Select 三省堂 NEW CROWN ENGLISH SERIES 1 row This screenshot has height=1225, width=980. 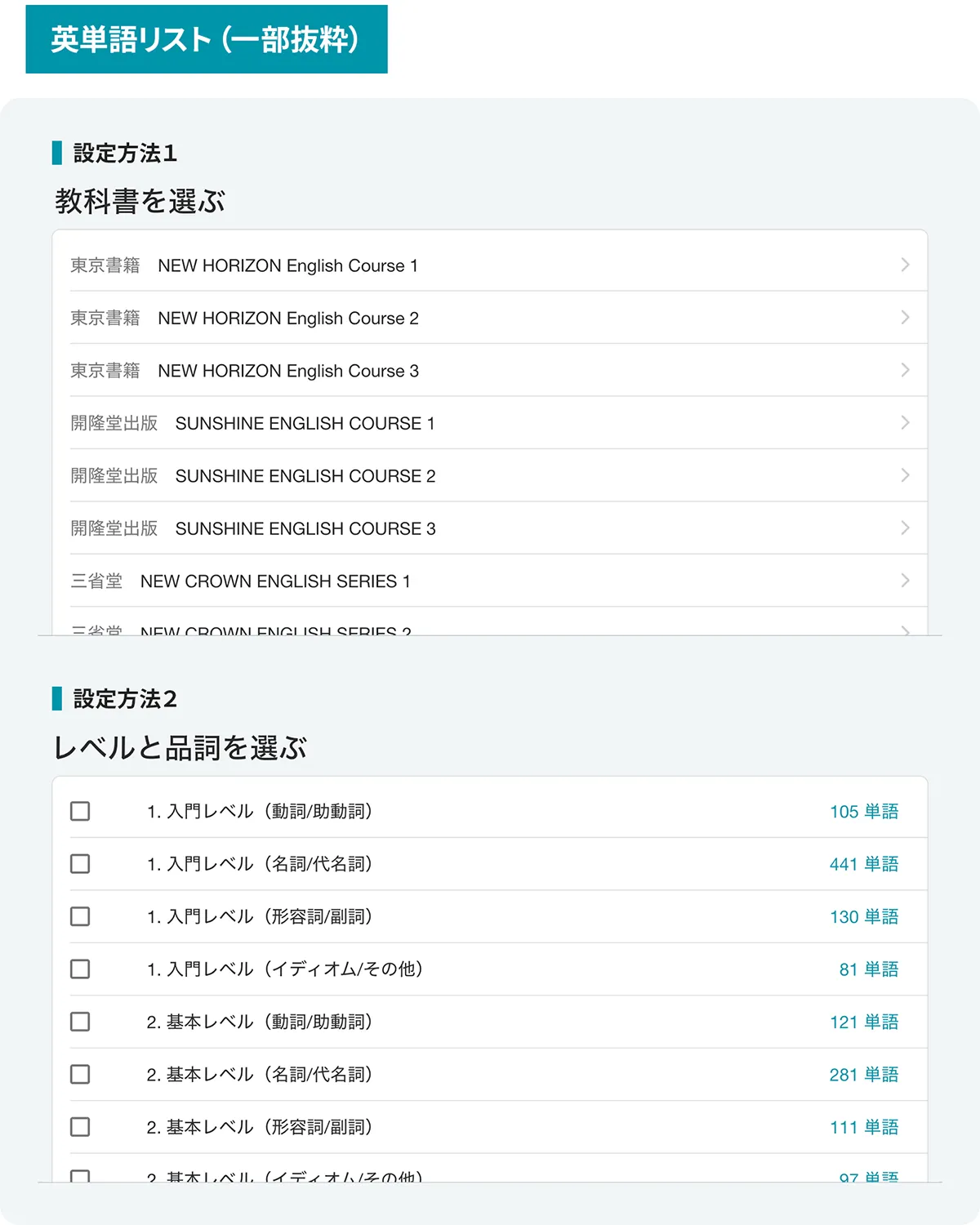[x=490, y=581]
